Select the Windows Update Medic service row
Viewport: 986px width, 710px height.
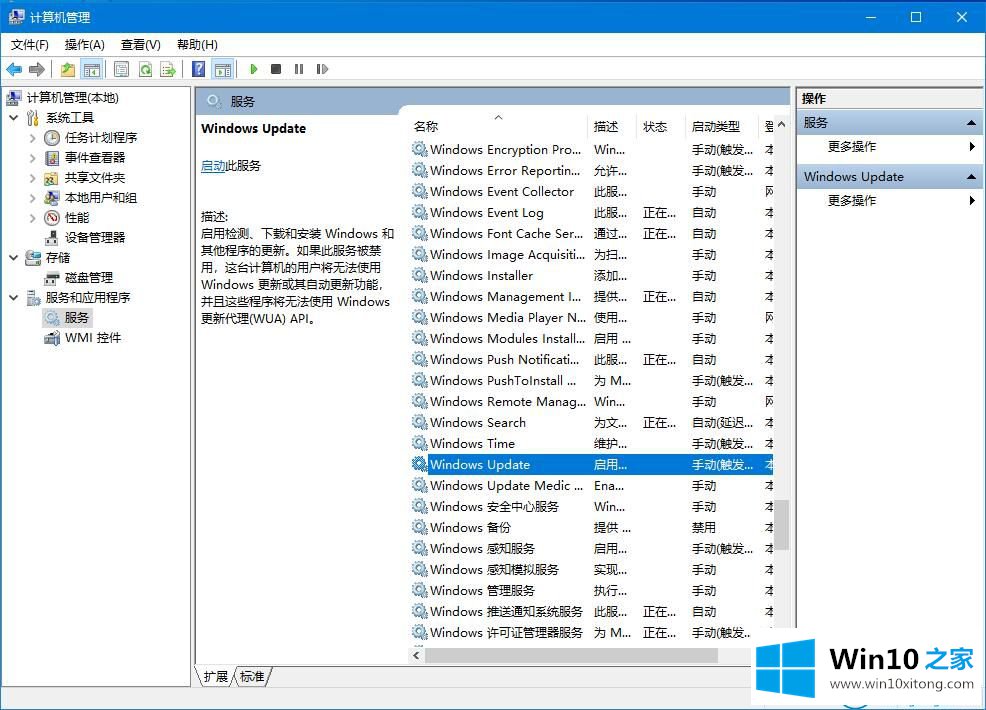click(592, 486)
